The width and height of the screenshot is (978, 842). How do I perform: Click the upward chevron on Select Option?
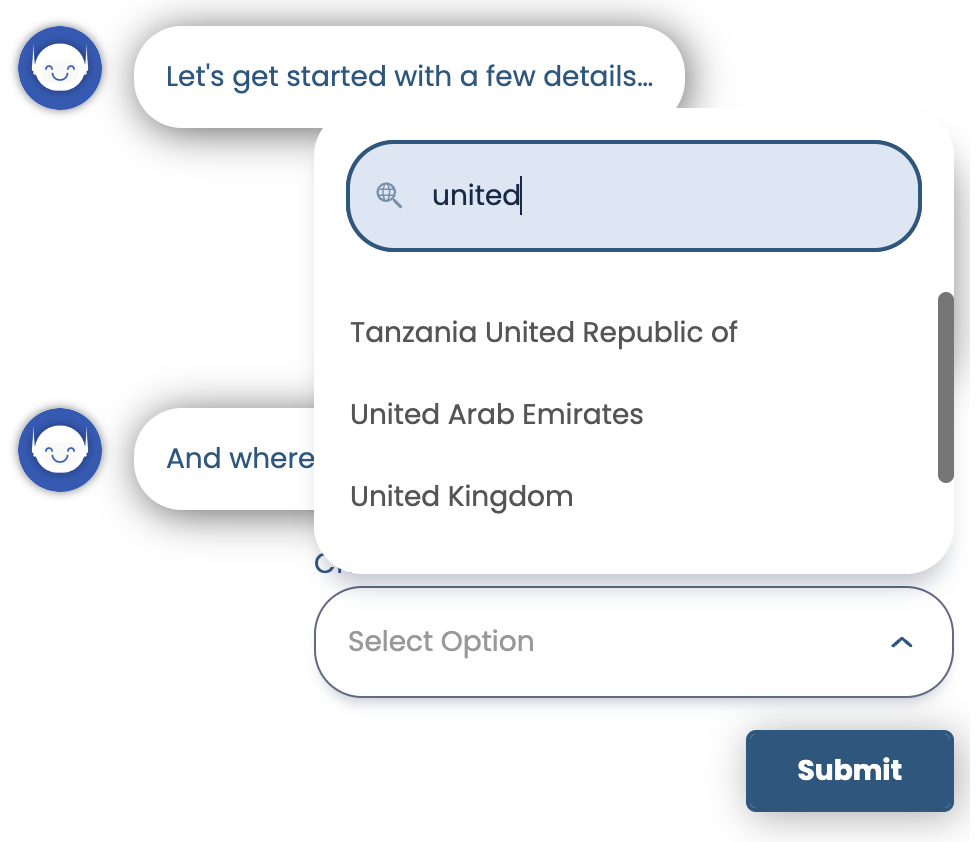pos(901,642)
